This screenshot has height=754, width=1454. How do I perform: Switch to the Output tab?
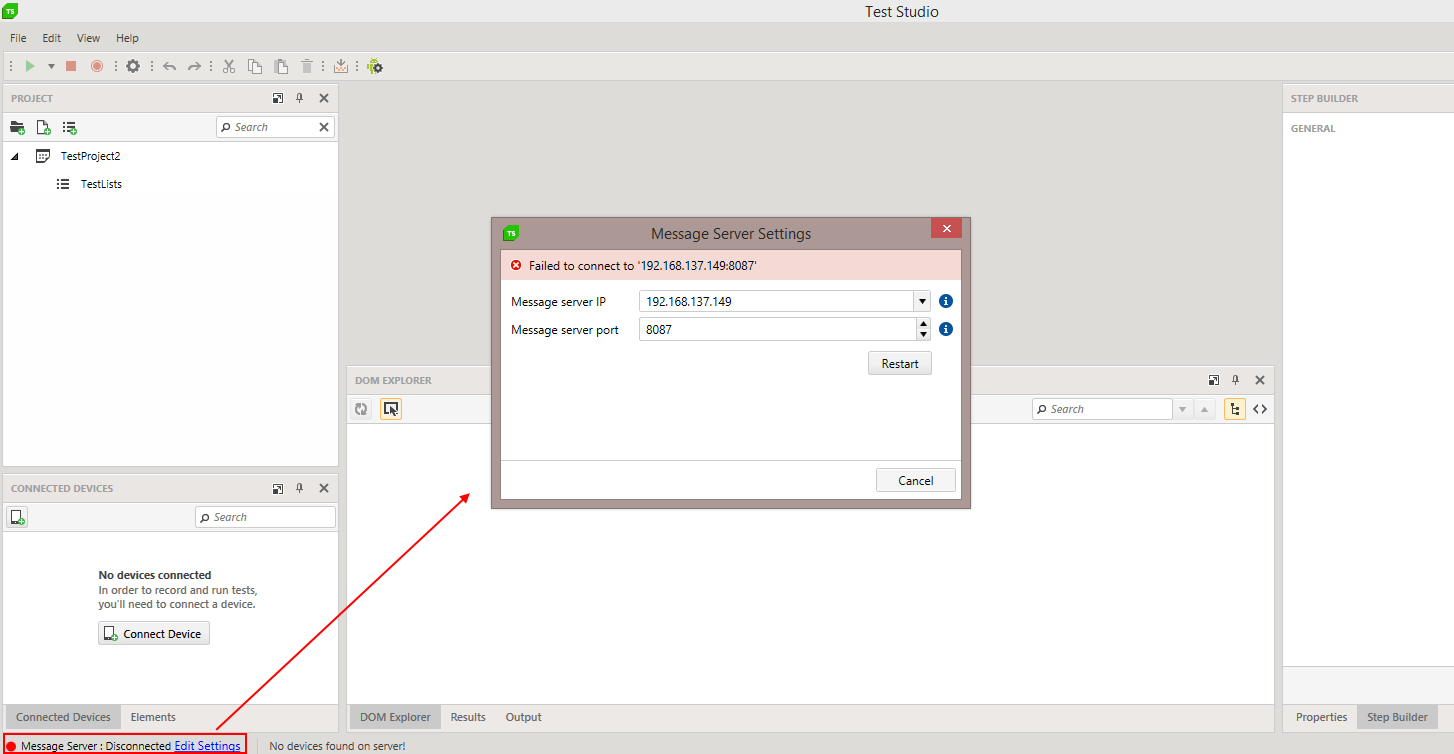523,717
